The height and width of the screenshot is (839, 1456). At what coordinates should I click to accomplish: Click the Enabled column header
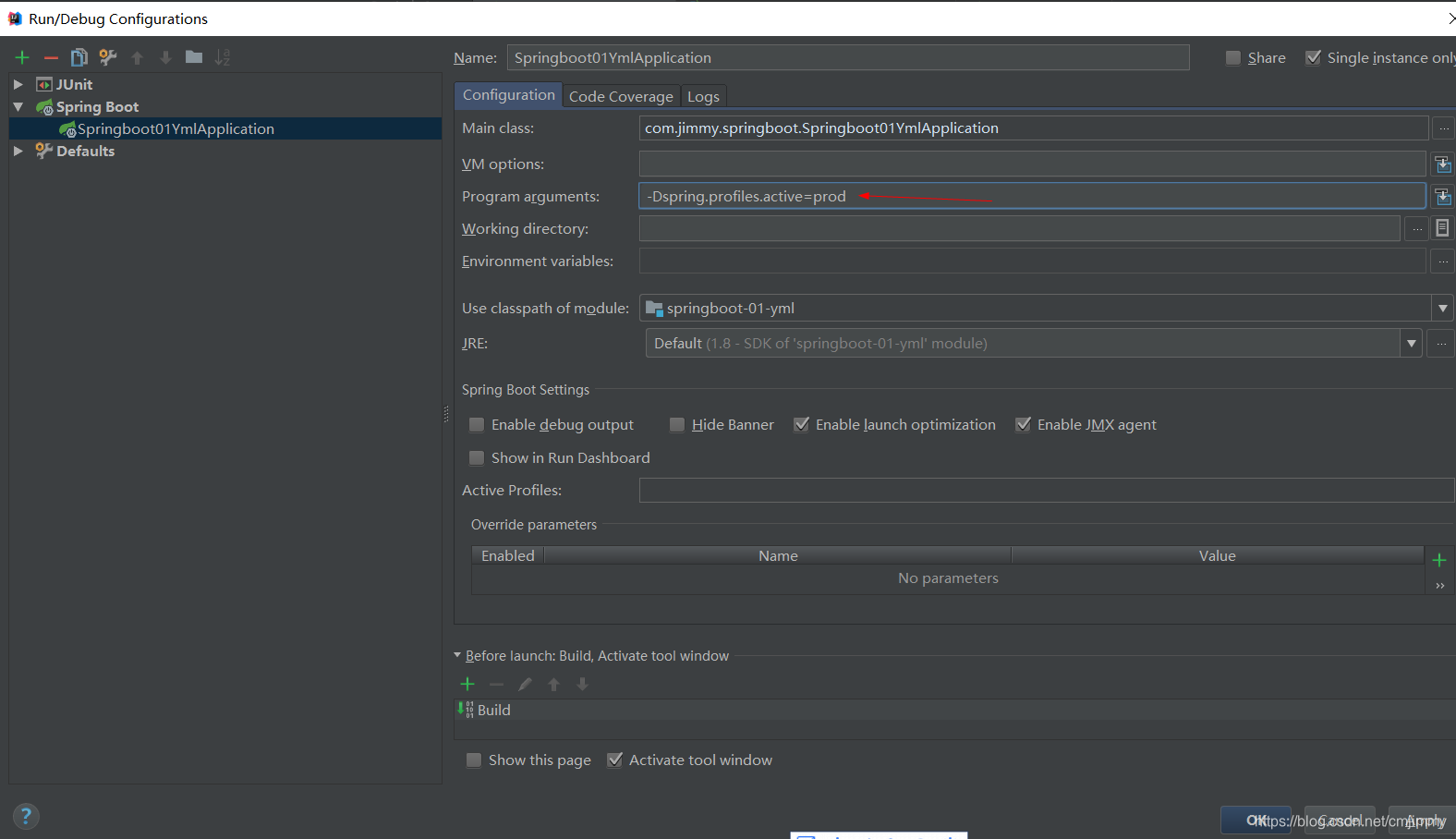[508, 555]
